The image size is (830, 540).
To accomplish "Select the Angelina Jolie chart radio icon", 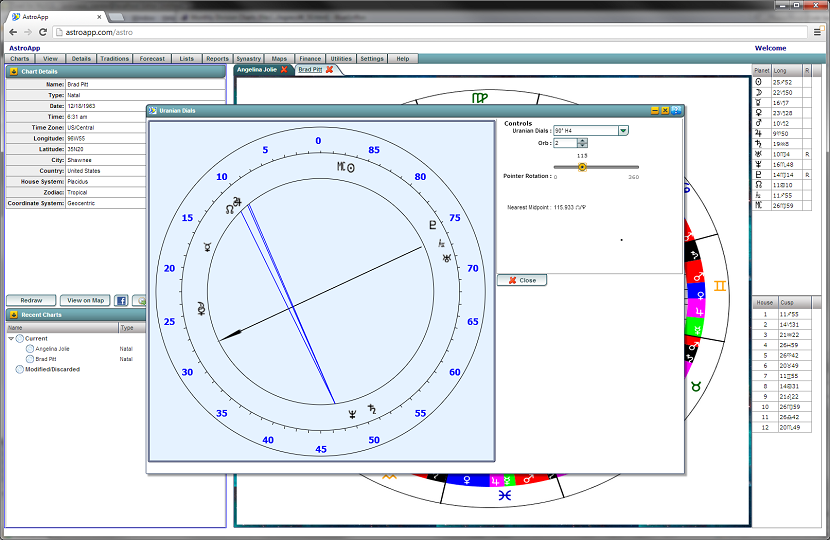I will [30, 348].
